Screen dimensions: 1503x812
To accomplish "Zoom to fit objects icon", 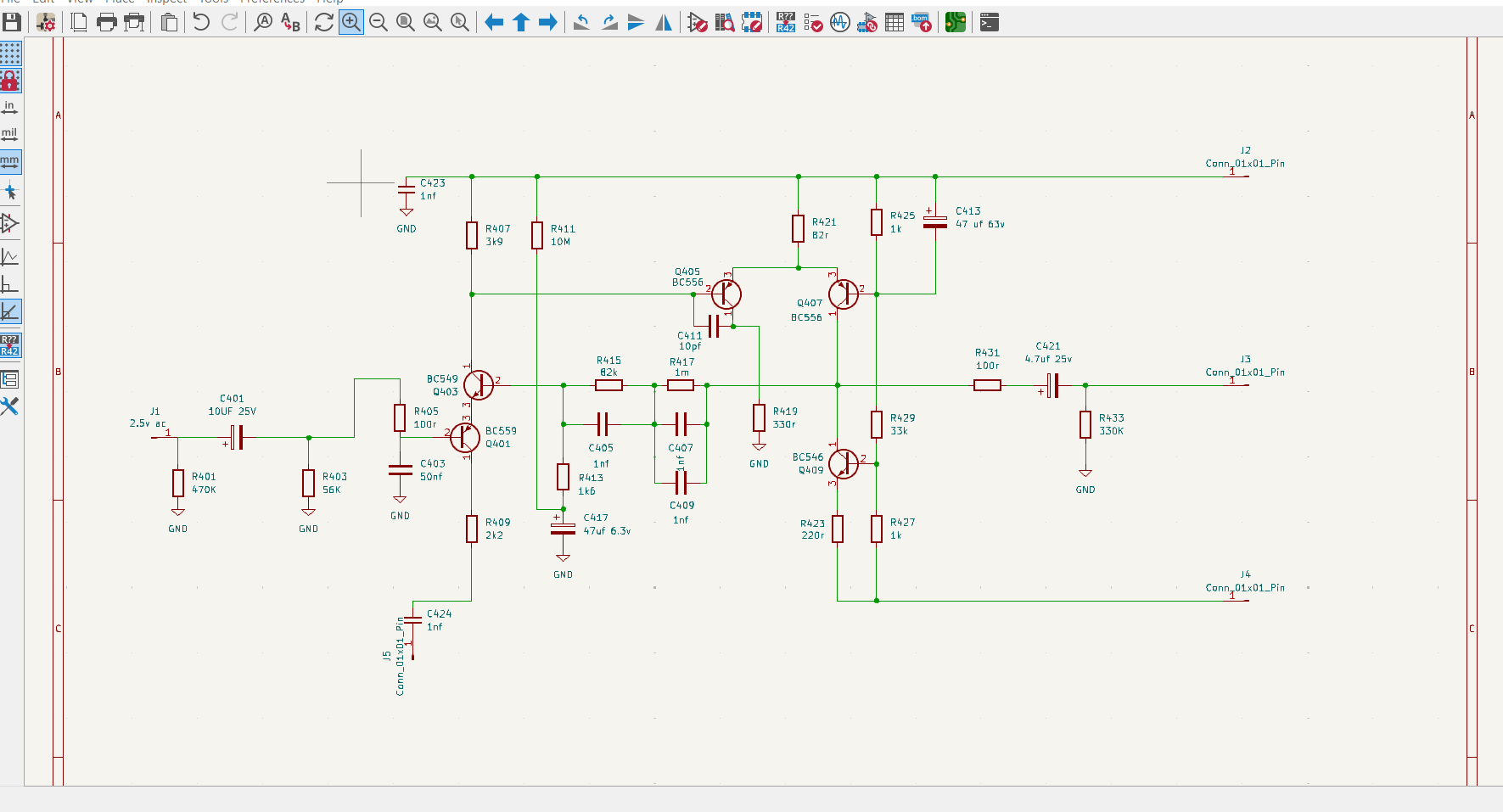I will pos(433,22).
